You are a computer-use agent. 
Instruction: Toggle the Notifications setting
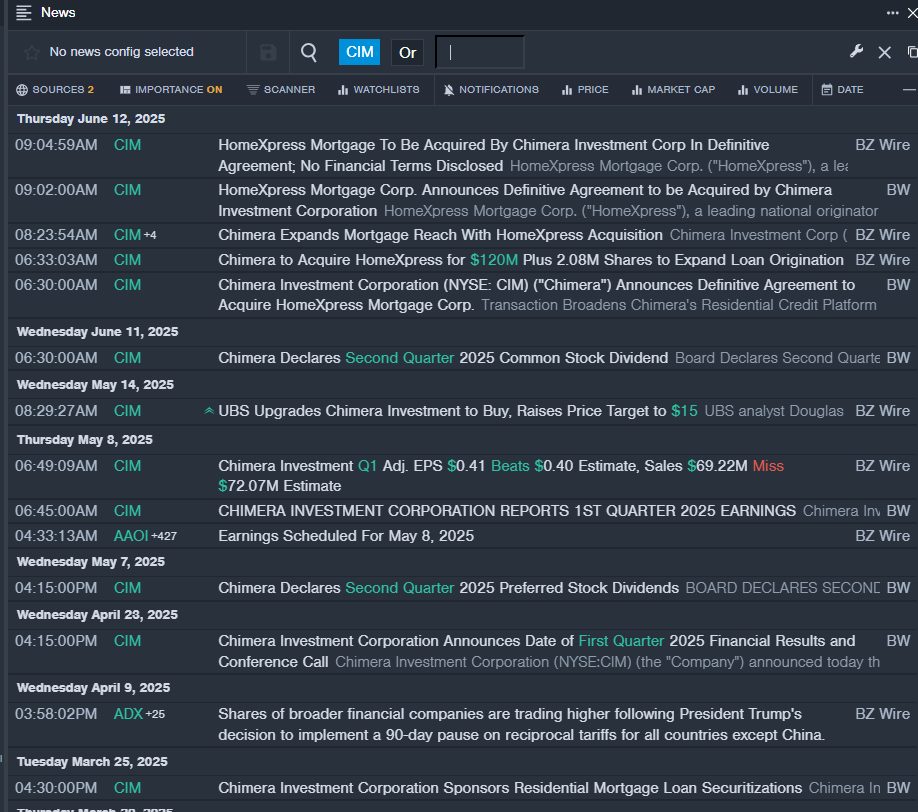(x=491, y=90)
